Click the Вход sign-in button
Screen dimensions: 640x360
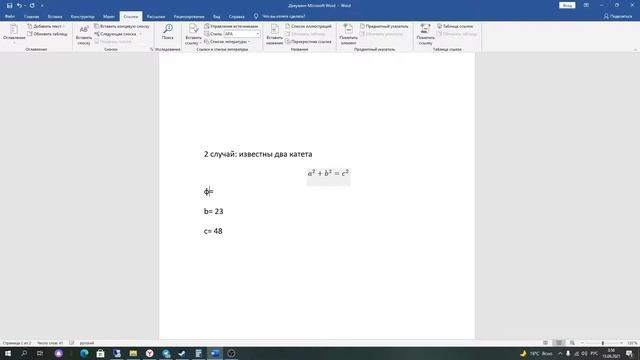(567, 5)
